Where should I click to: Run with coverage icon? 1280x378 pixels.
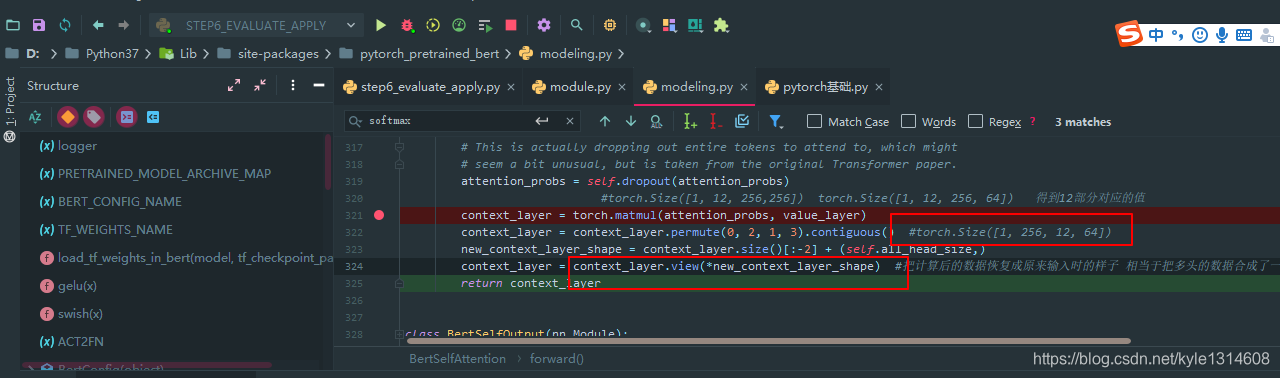(x=433, y=24)
